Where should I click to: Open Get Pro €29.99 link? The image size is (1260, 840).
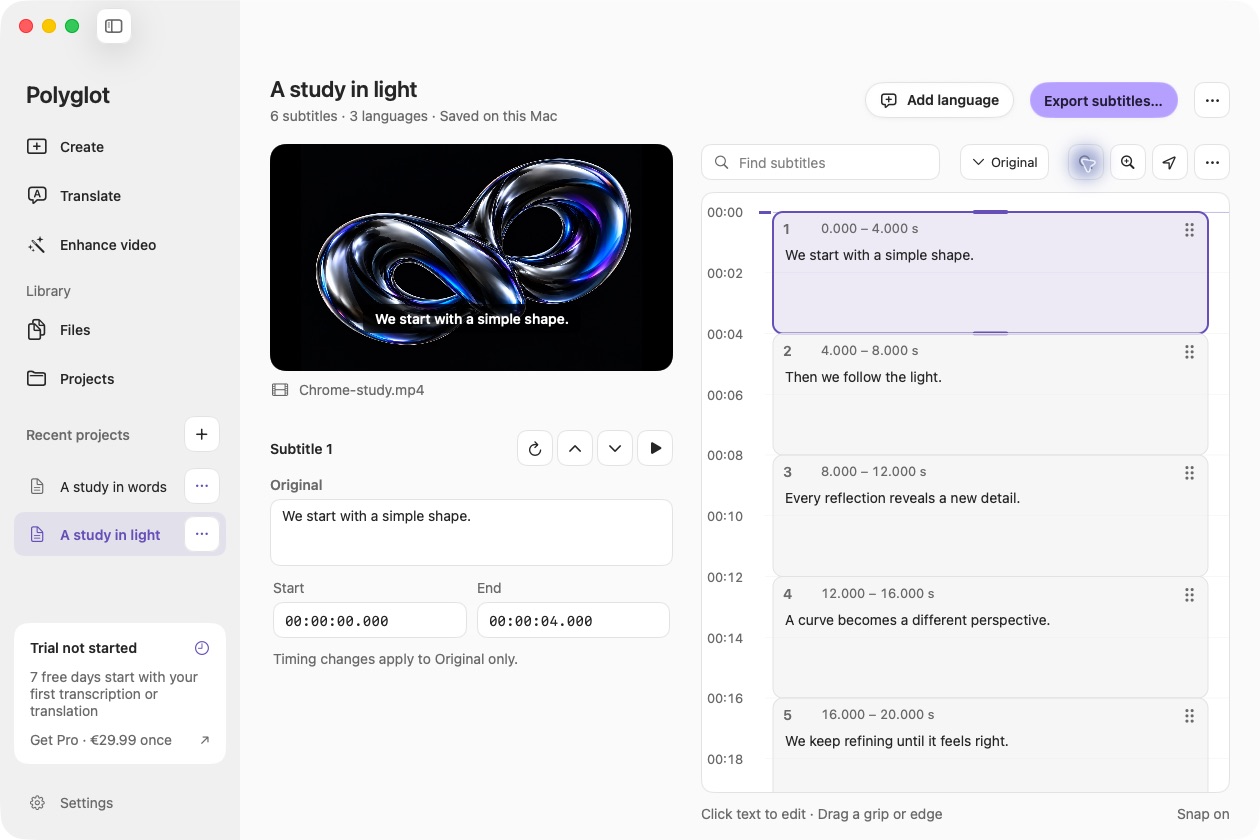(120, 740)
